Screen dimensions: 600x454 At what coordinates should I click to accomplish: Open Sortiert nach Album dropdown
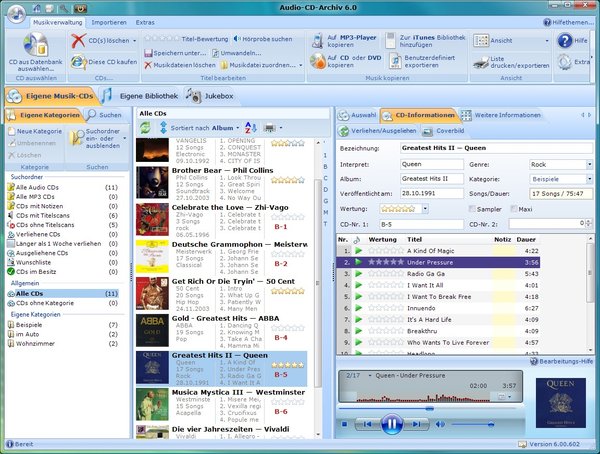point(238,128)
